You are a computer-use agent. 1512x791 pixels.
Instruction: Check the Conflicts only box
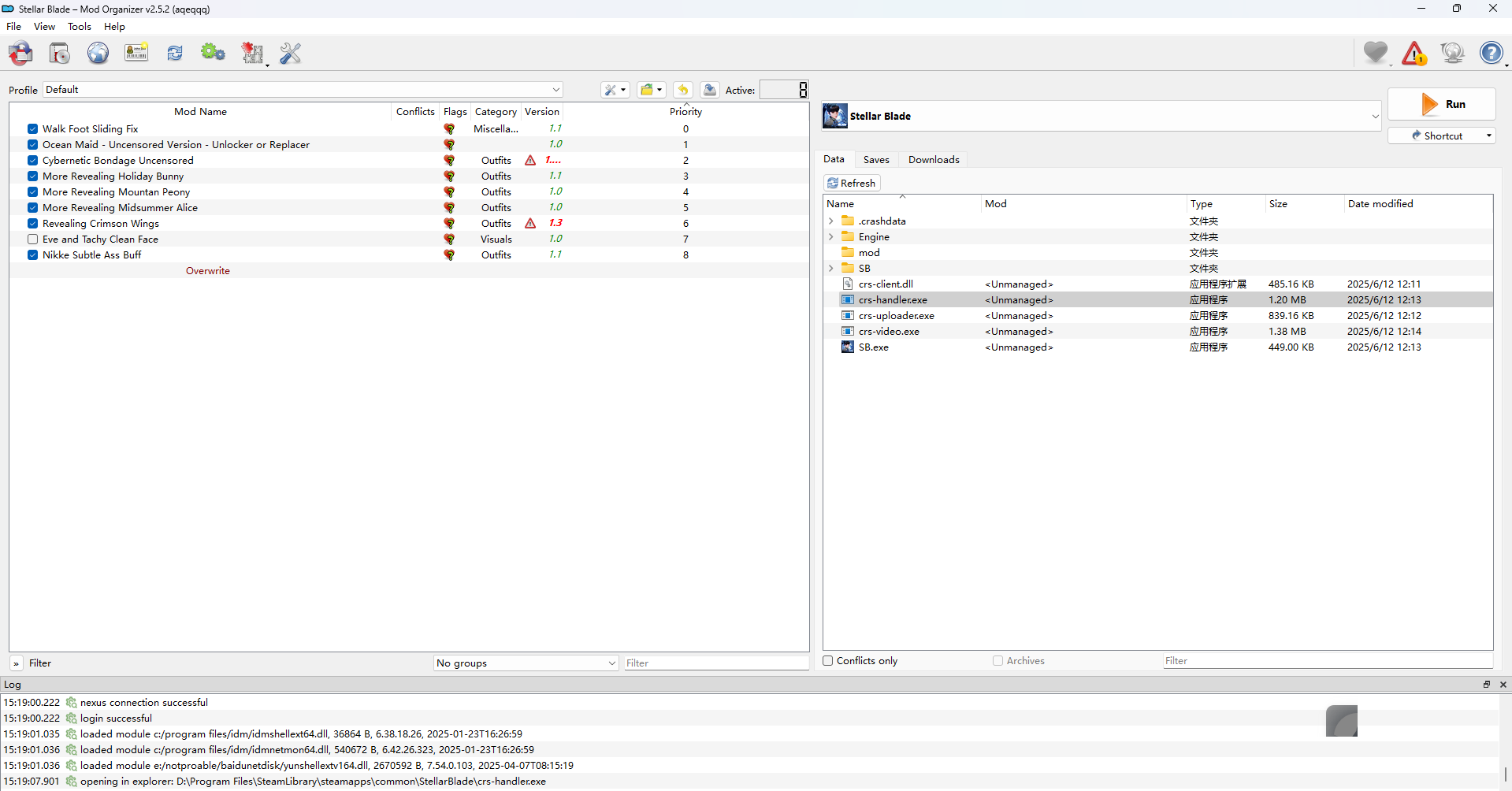point(828,661)
